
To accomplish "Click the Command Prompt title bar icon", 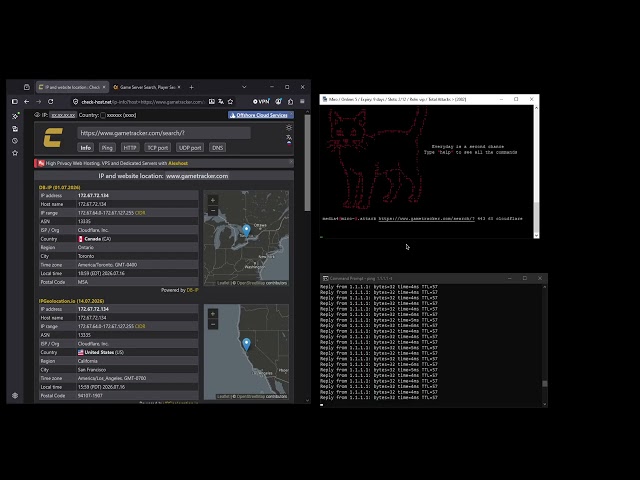I will click(325, 278).
